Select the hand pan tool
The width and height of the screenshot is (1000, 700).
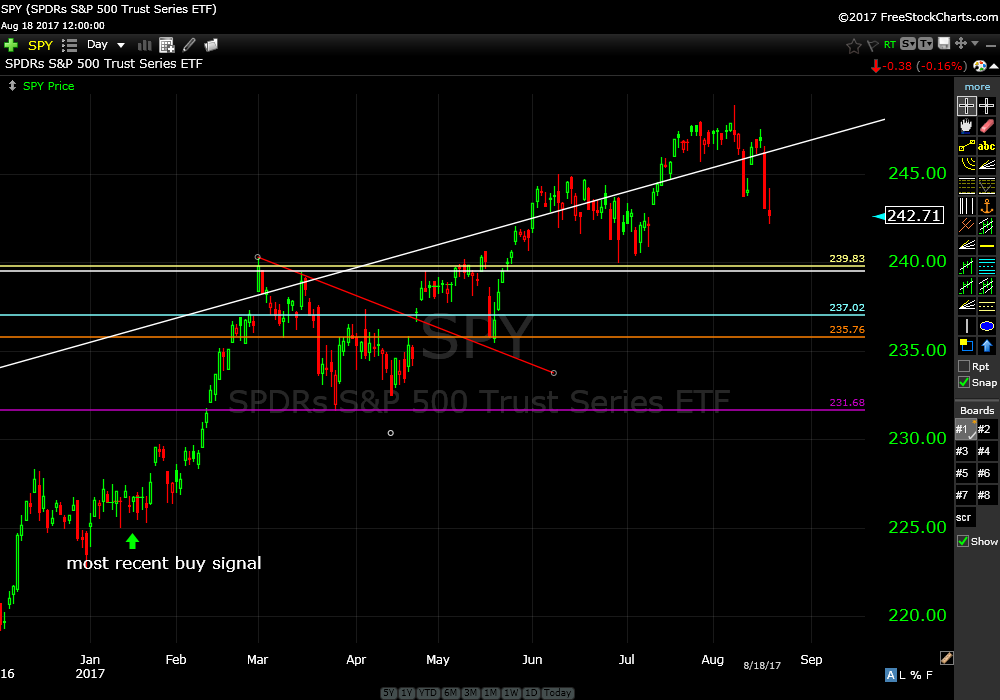click(x=966, y=126)
